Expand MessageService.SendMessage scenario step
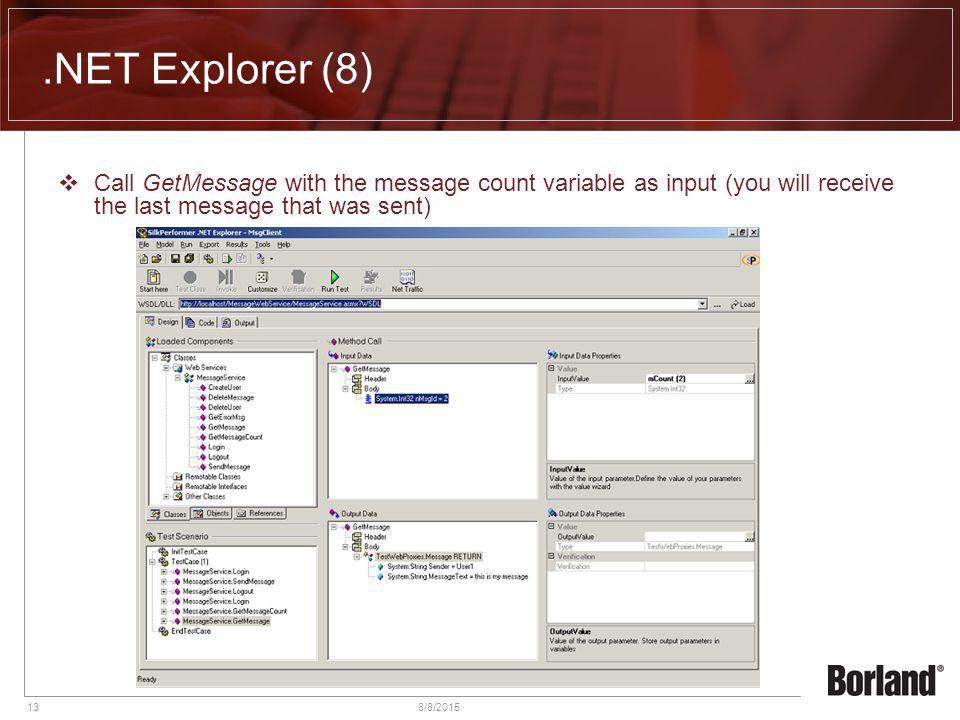This screenshot has width=960, height=720. (x=163, y=582)
